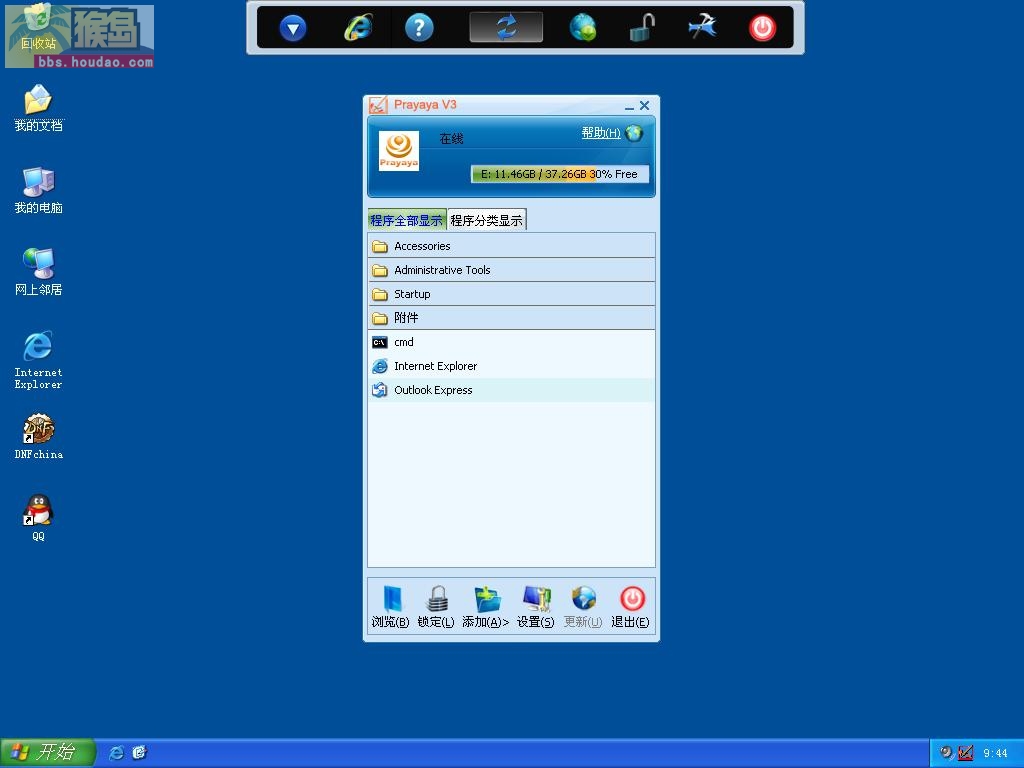Select the DNFchina desktop shortcut

(x=38, y=436)
